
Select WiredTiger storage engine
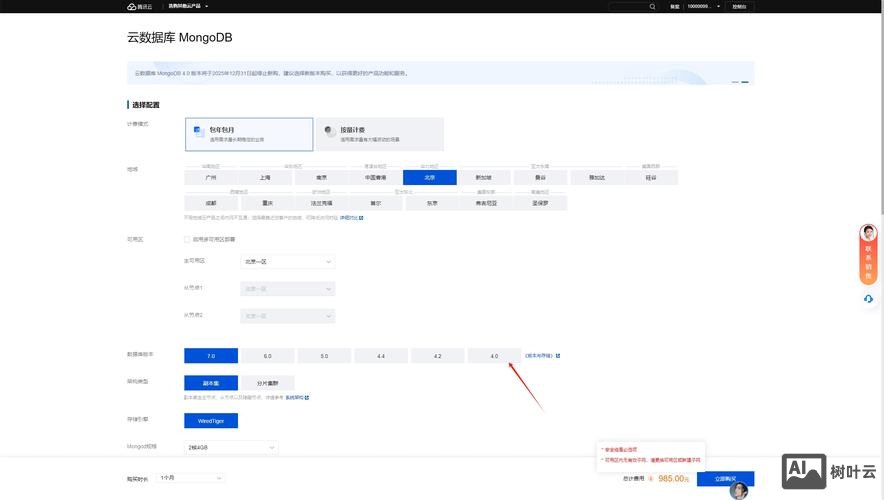[x=211, y=421]
